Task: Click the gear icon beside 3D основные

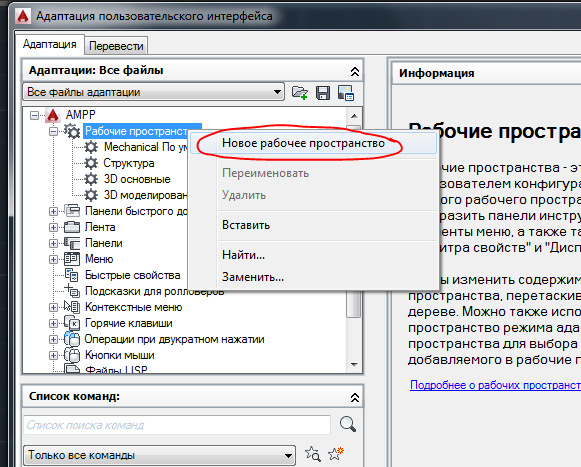Action: [x=91, y=179]
